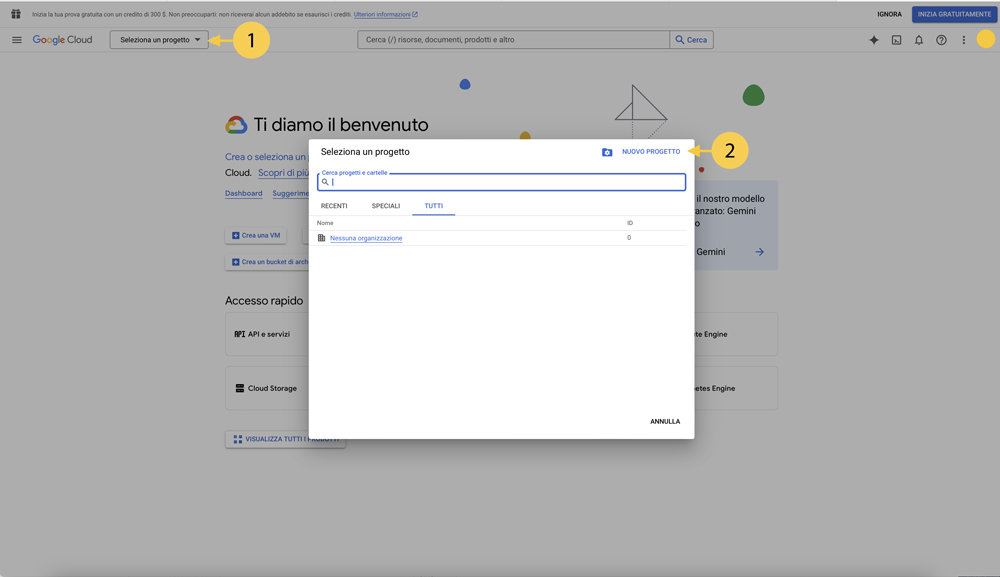This screenshot has height=577, width=1000.
Task: Click the Google Cloud logo
Action: [62, 40]
